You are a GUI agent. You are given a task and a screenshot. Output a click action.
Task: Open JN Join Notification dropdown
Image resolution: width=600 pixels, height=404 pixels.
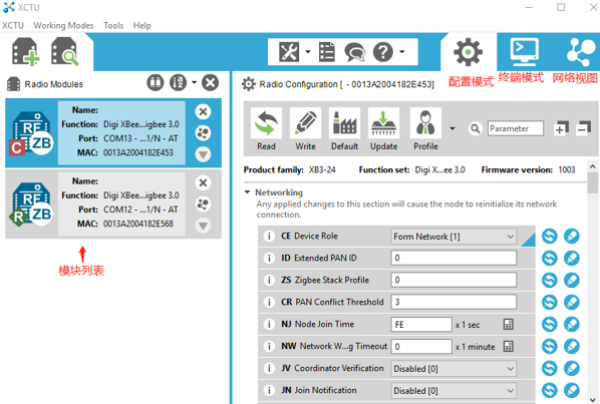point(453,391)
